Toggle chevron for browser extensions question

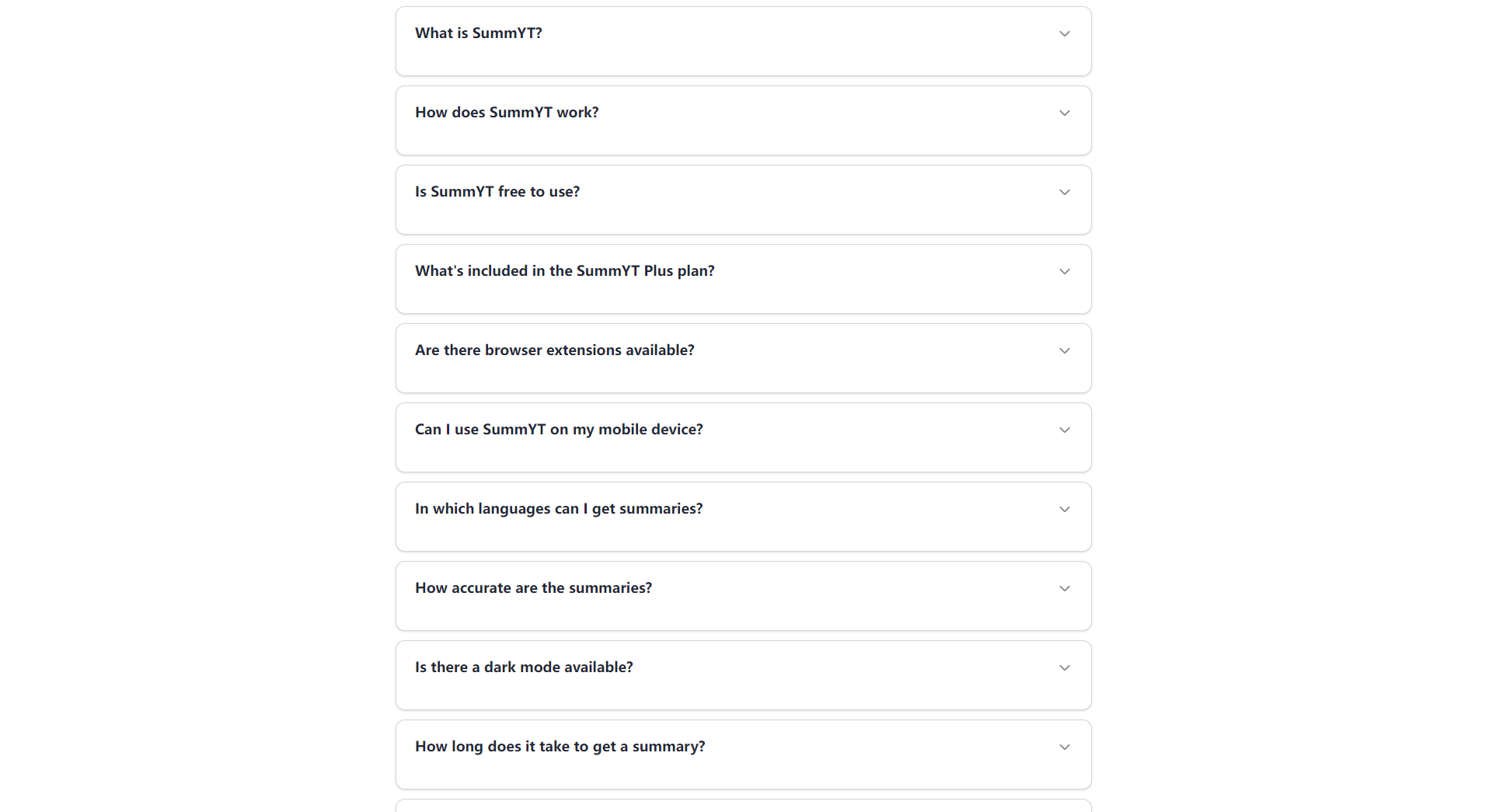(x=1065, y=350)
